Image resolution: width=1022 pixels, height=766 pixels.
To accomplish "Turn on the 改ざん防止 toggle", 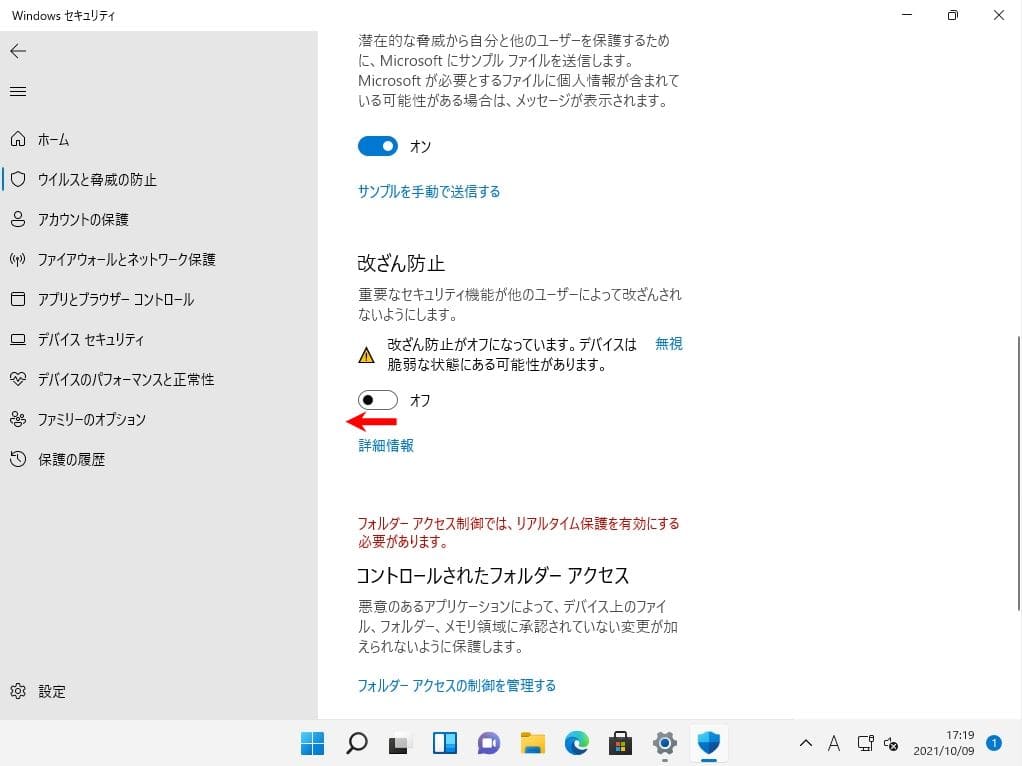I will pos(377,400).
